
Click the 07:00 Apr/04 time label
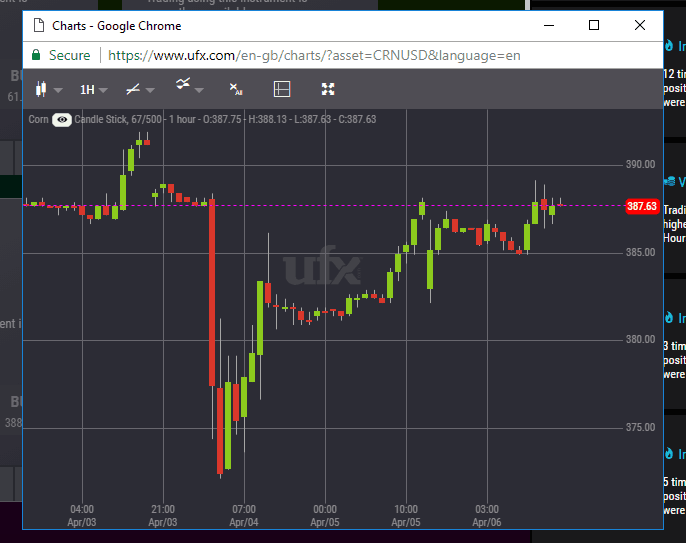(x=244, y=516)
